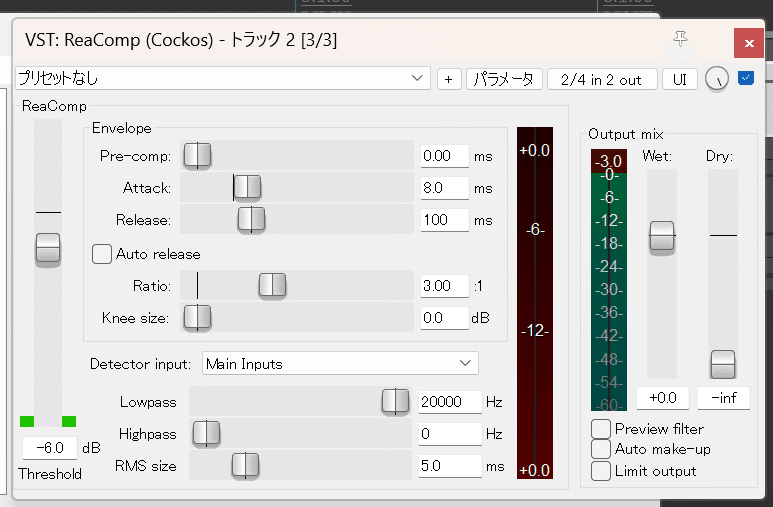Viewport: 773px width, 507px height.
Task: Open the Detector input Main Inputs dropdown
Action: [x=340, y=363]
